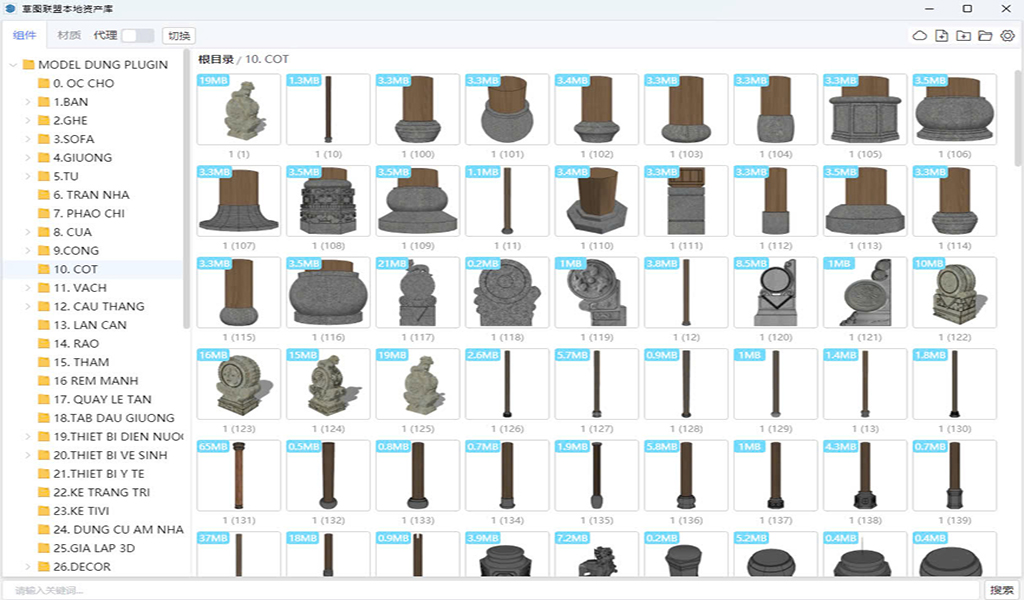Image resolution: width=1024 pixels, height=600 pixels.
Task: Click the 7. PHAO CHI folder icon
Action: click(x=43, y=214)
